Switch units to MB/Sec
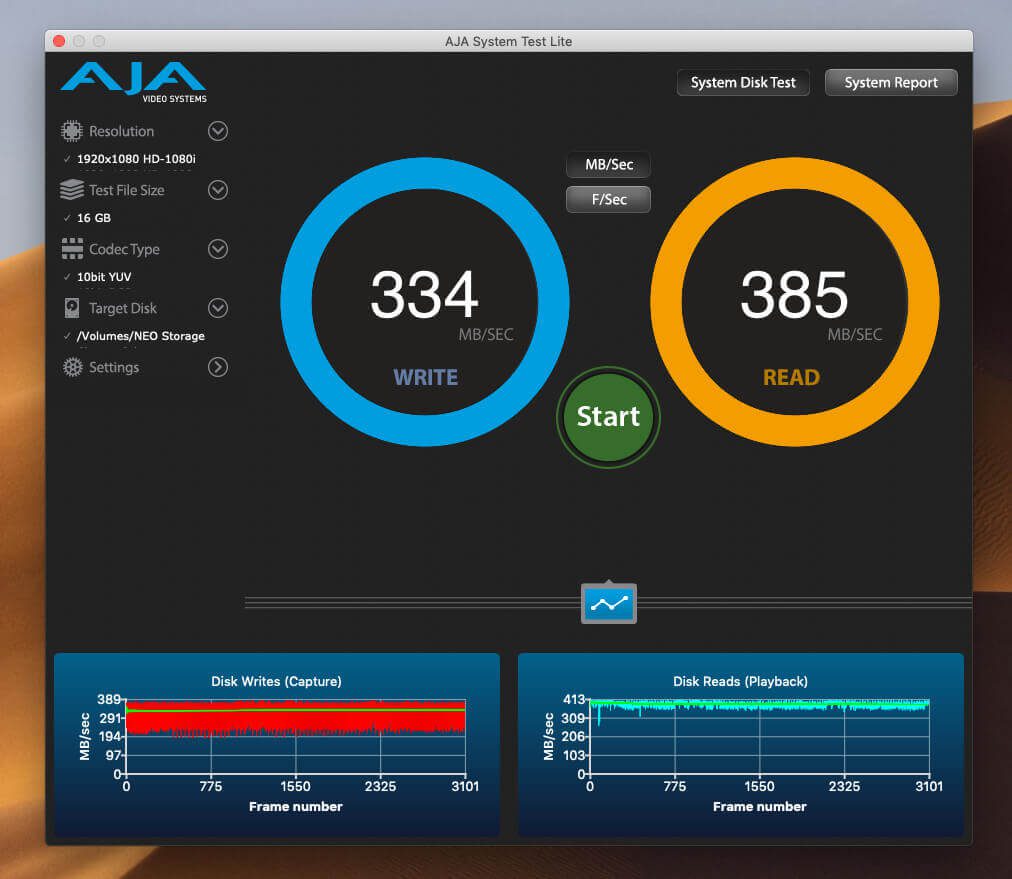Screen dimensions: 1012x879 pyautogui.click(x=609, y=165)
